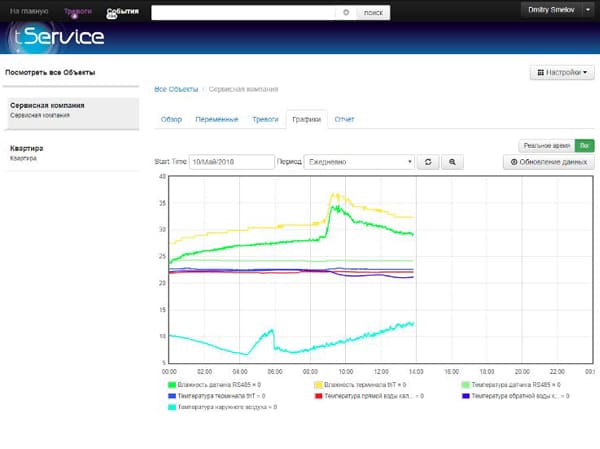Click the Start Time date field
Viewport: 600px width, 449px height.
(232, 162)
